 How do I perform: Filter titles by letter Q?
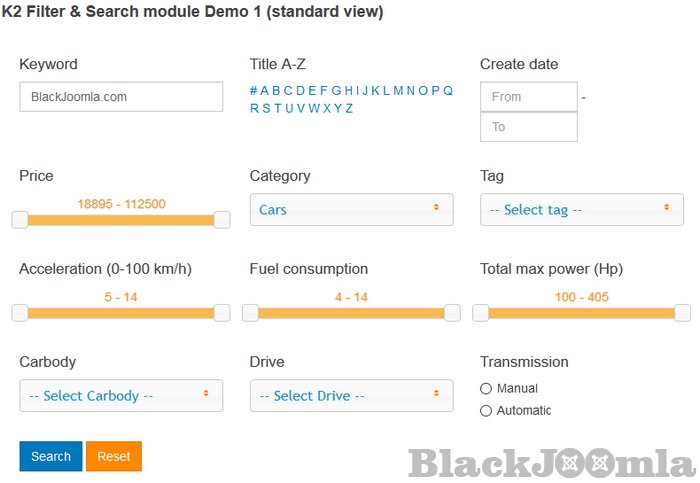click(448, 91)
